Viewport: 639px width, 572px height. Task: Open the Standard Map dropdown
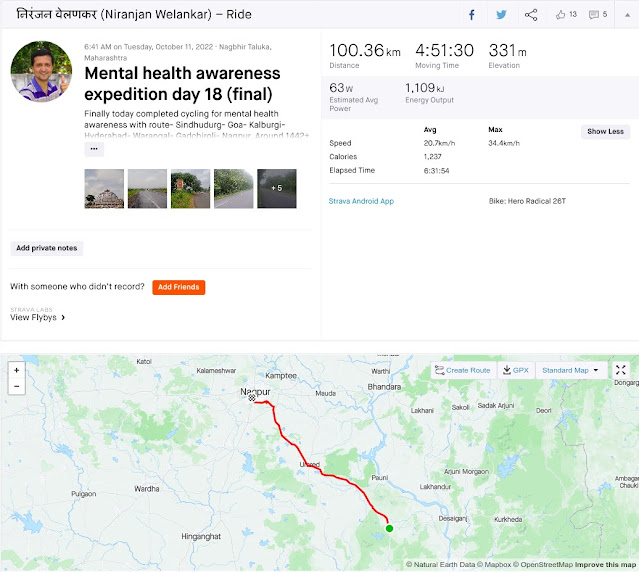pos(570,370)
